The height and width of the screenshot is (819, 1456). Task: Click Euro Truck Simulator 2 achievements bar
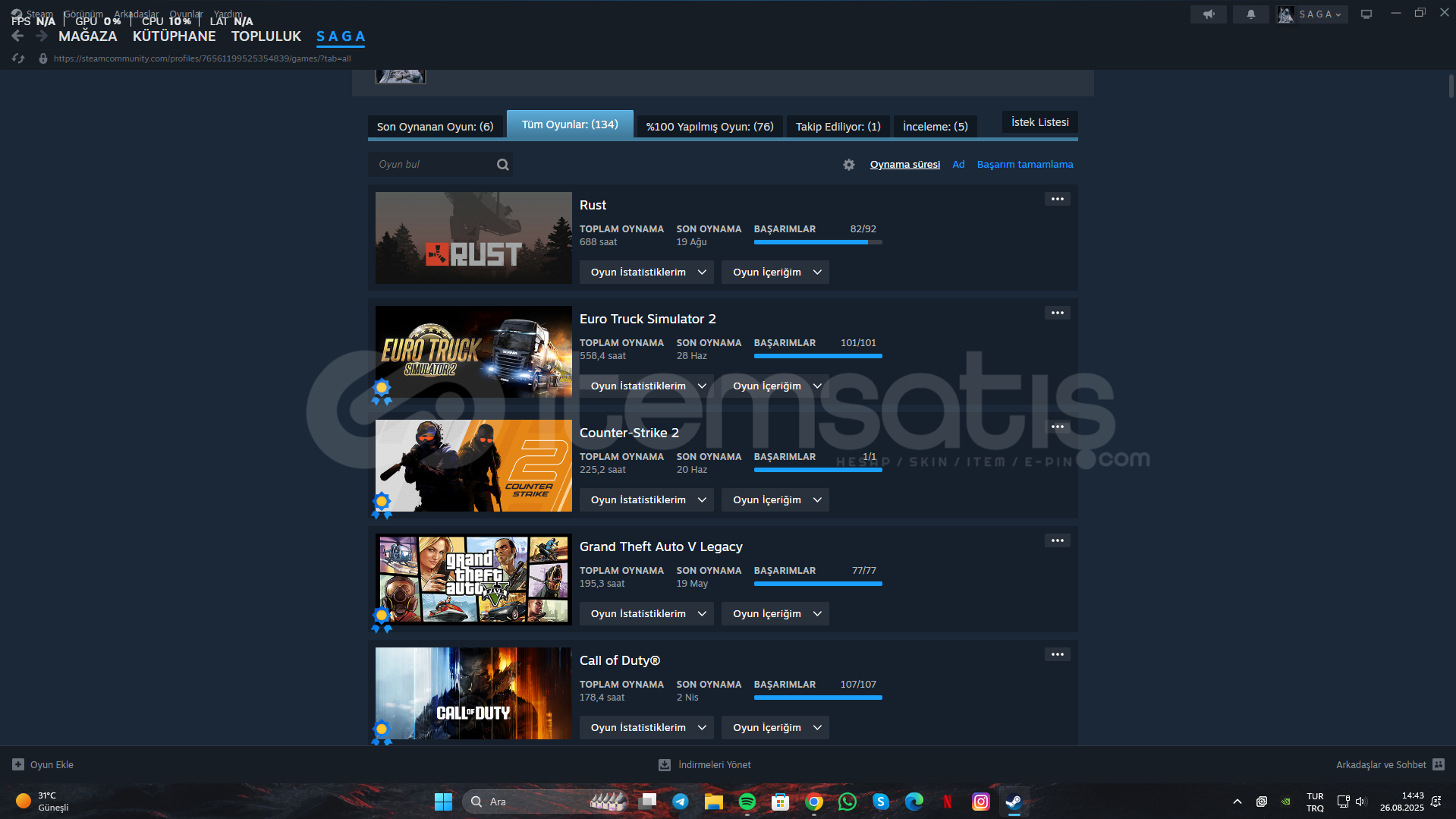(818, 356)
